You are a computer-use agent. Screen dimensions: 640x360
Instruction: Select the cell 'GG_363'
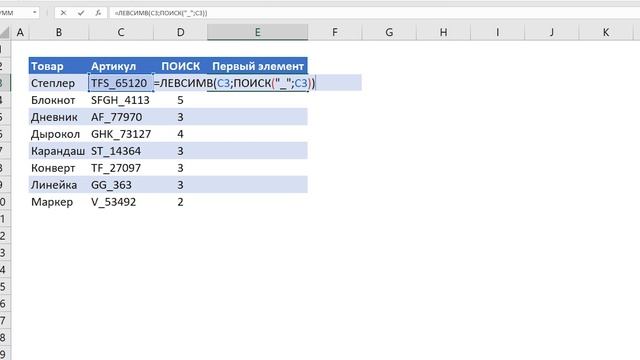click(121, 185)
